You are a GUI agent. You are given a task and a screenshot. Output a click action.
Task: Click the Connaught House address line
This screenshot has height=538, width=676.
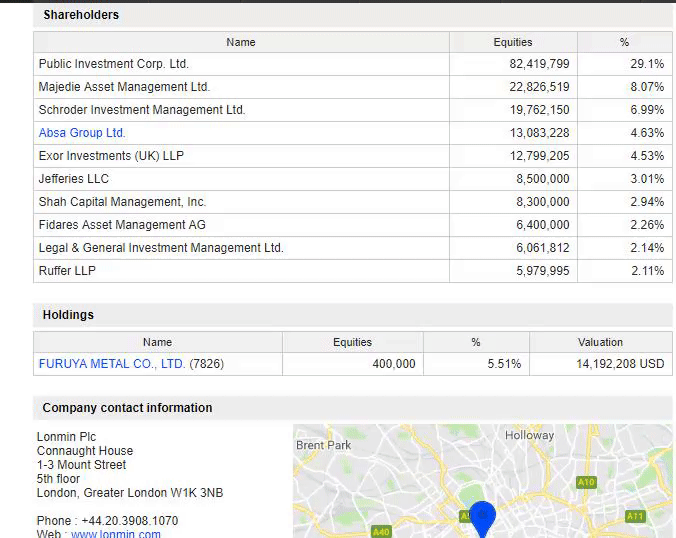pos(85,451)
